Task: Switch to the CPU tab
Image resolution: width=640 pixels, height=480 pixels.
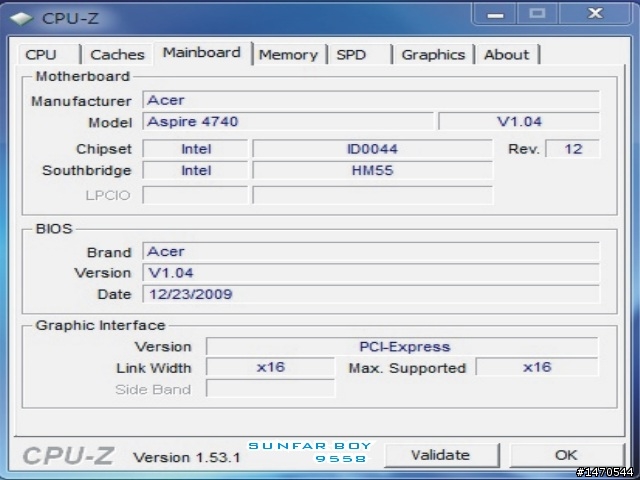Action: pos(49,54)
